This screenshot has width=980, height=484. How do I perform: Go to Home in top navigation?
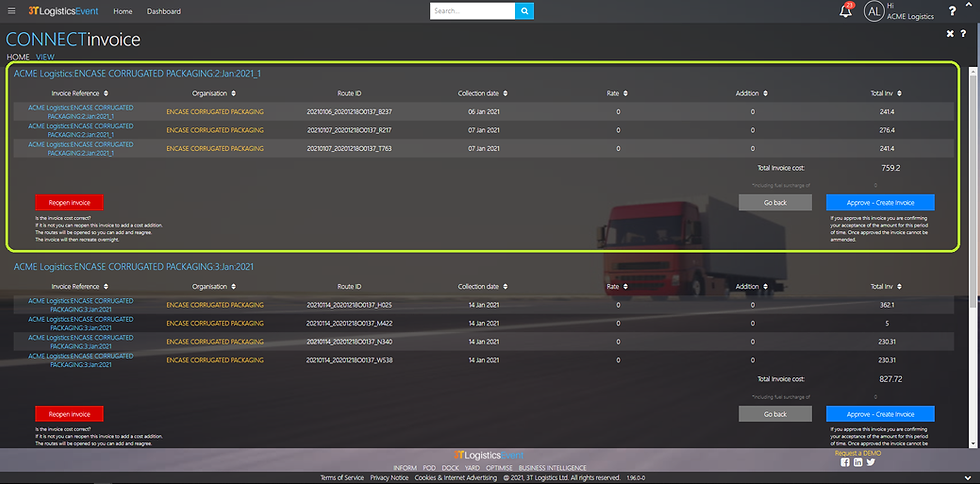tap(122, 11)
